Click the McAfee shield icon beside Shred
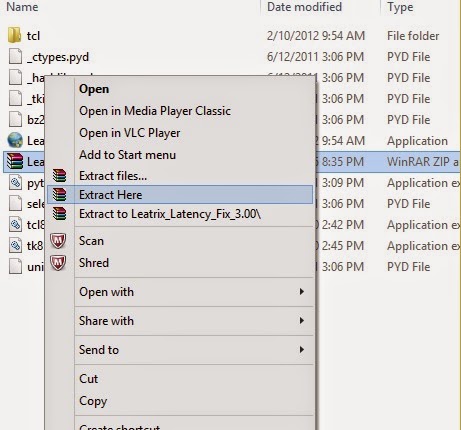Image resolution: width=461 pixels, height=430 pixels. click(58, 263)
